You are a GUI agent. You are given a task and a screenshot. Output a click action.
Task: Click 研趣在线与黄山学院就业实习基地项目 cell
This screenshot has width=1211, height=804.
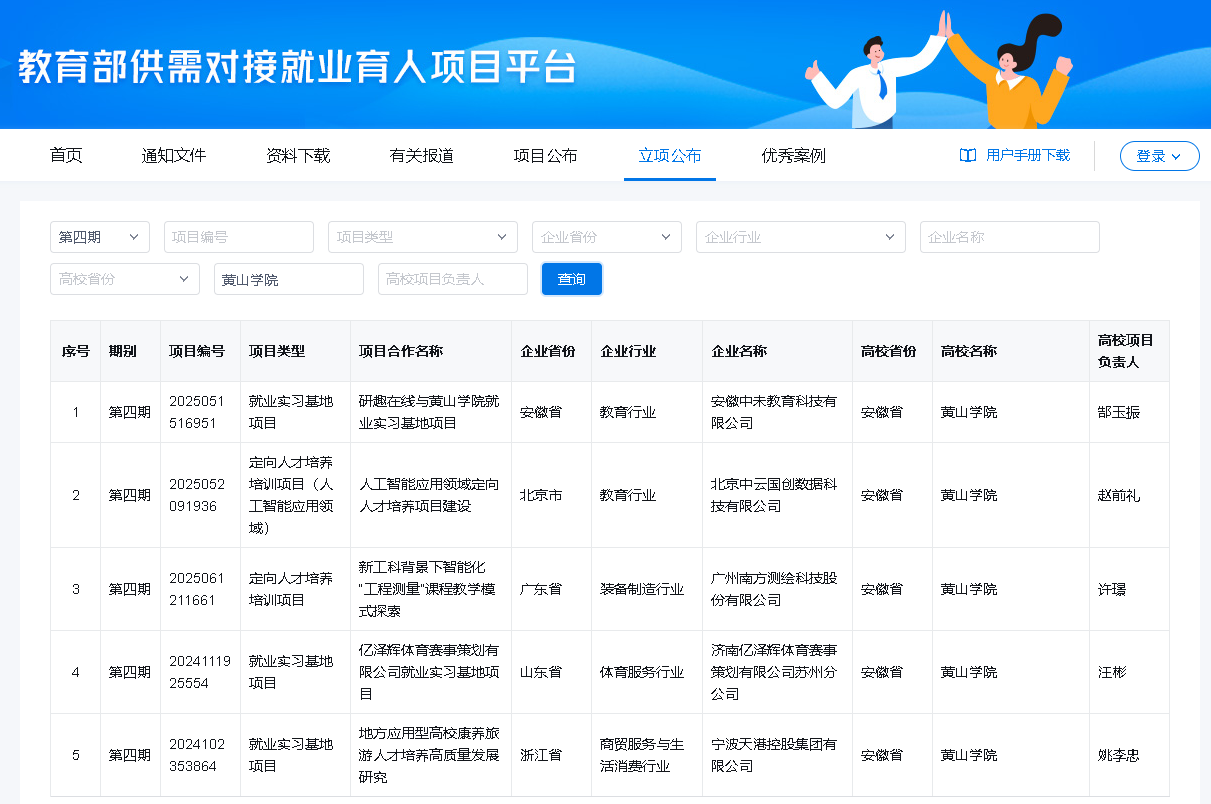[429, 412]
